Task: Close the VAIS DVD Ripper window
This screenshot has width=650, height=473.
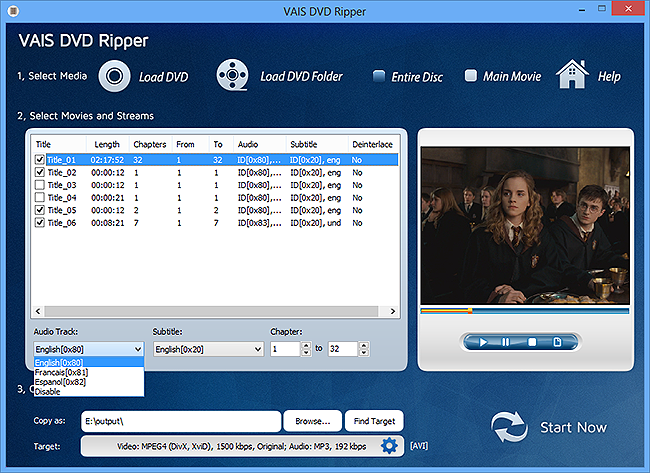Action: 628,8
